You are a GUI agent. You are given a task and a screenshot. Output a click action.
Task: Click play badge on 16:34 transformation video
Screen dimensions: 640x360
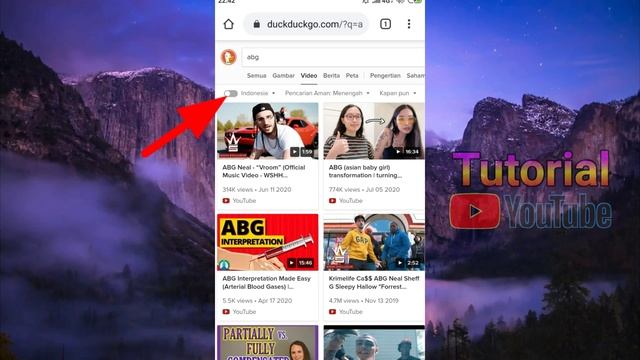point(398,152)
